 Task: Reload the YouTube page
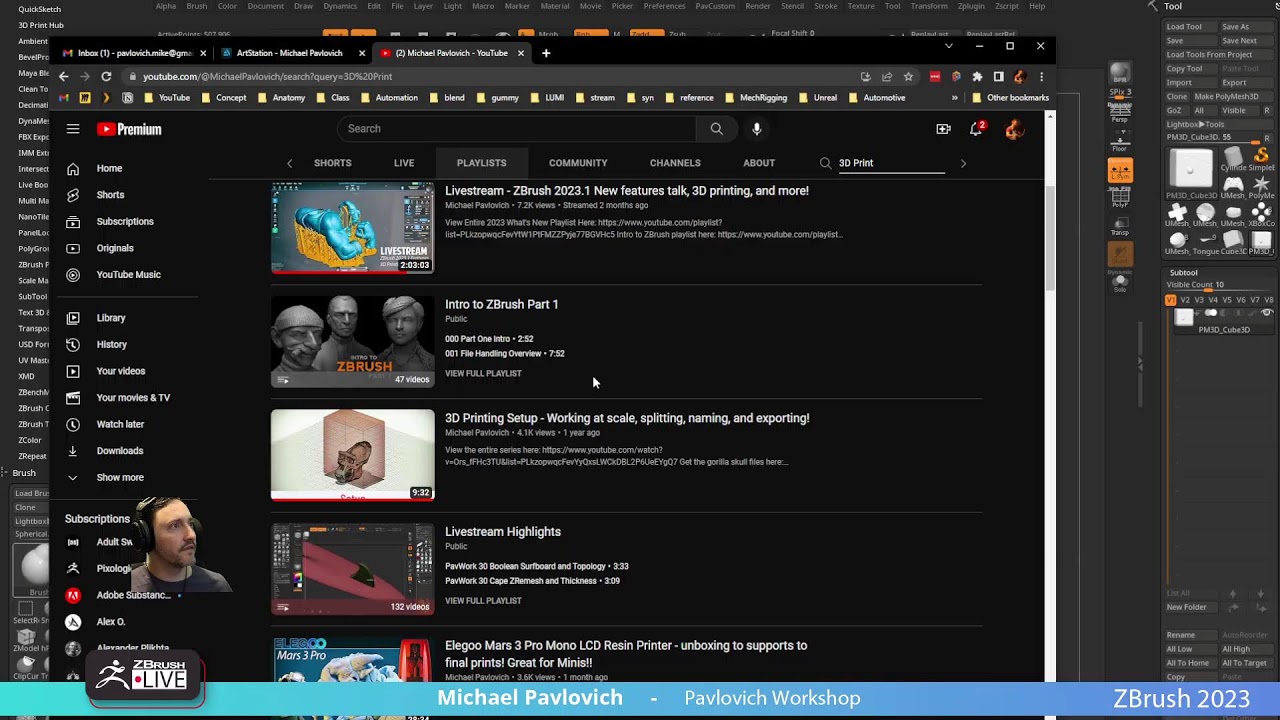[x=106, y=76]
